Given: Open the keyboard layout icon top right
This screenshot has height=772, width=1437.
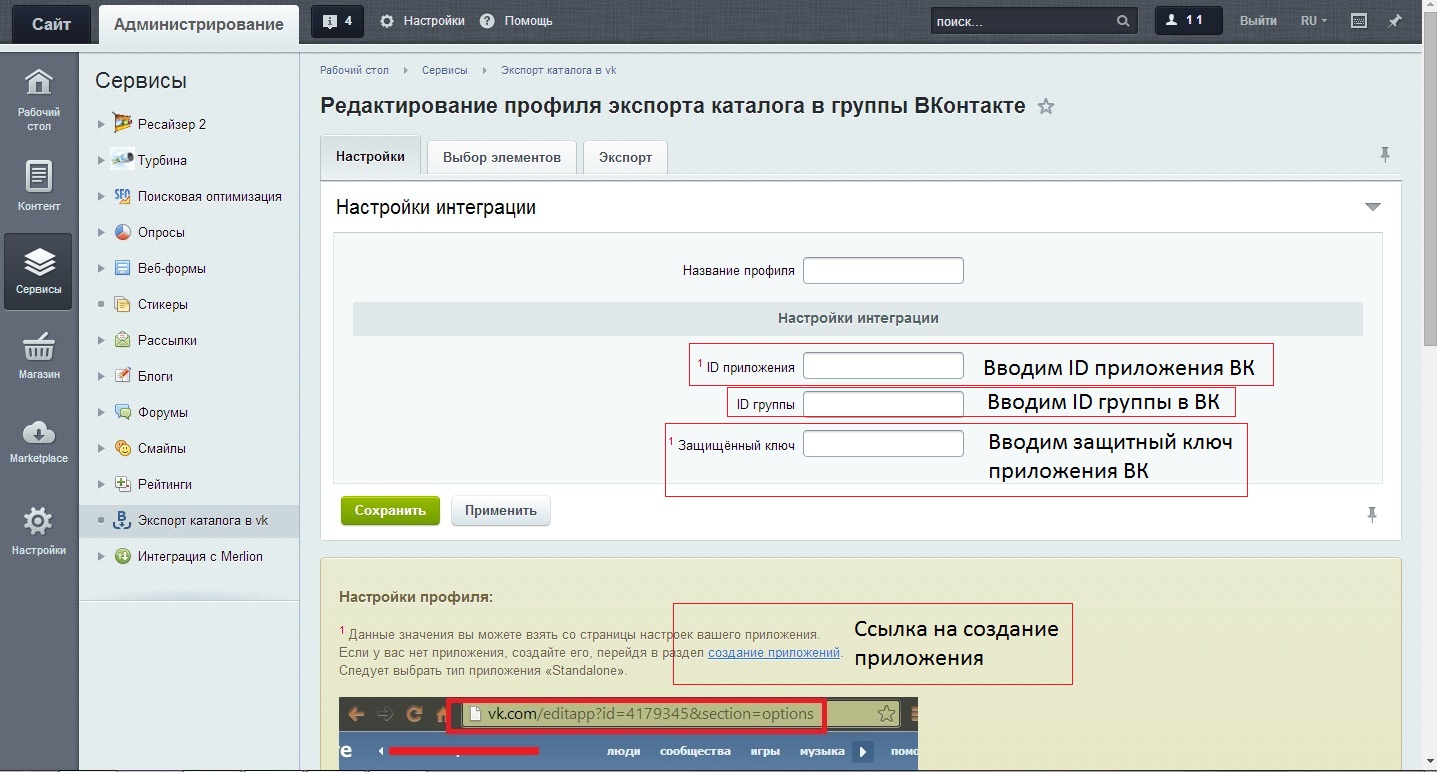Looking at the screenshot, I should pyautogui.click(x=1361, y=19).
